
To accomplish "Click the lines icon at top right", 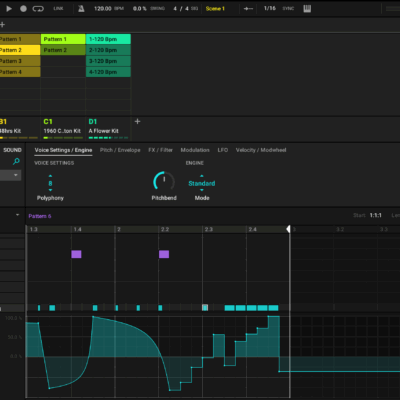I will pyautogui.click(x=393, y=9).
